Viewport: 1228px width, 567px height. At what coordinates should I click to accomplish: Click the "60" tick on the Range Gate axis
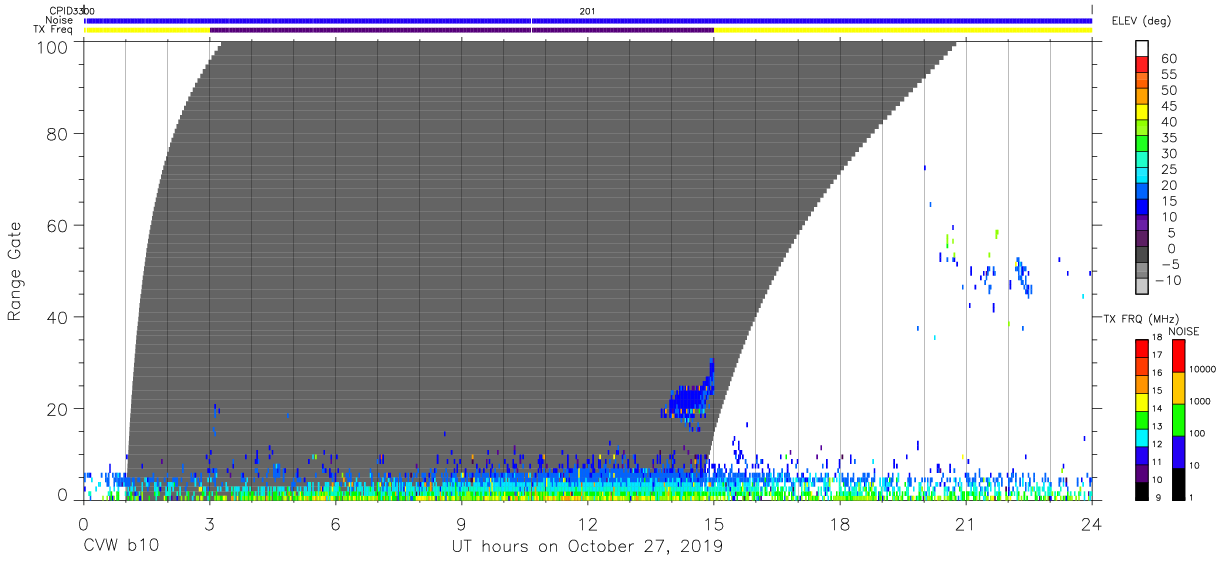pyautogui.click(x=57, y=225)
